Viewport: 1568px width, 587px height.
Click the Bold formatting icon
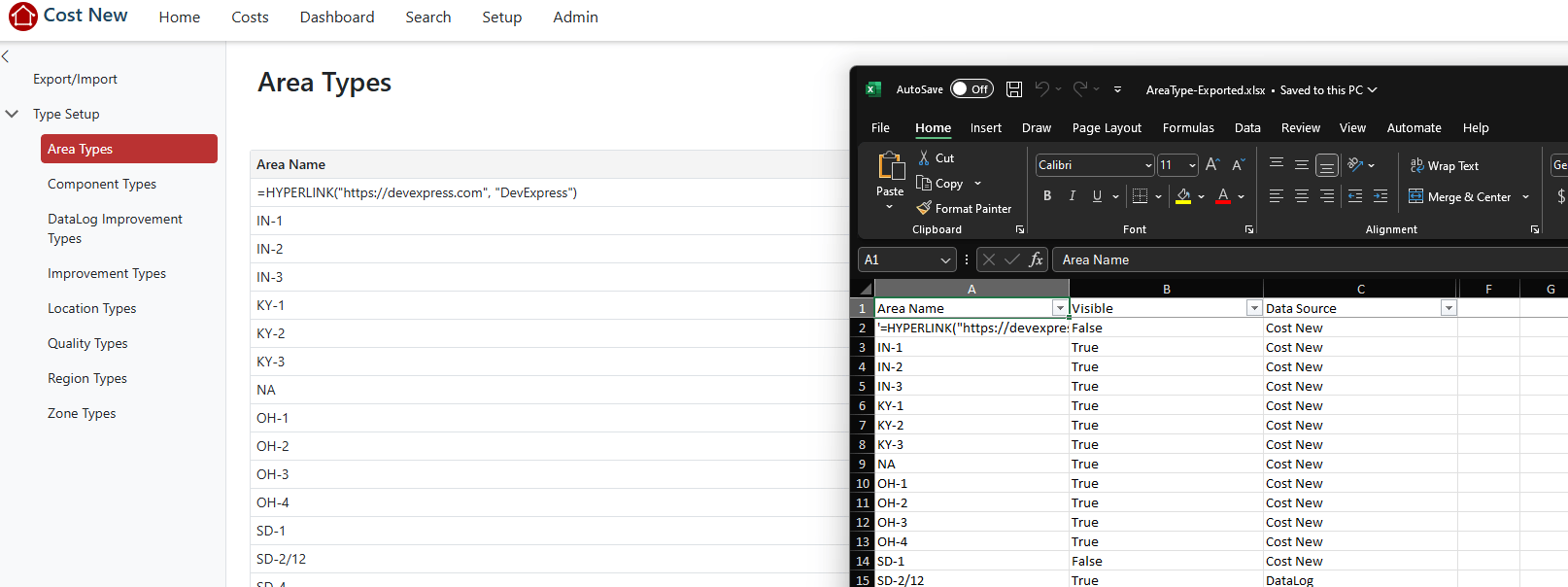[1047, 196]
